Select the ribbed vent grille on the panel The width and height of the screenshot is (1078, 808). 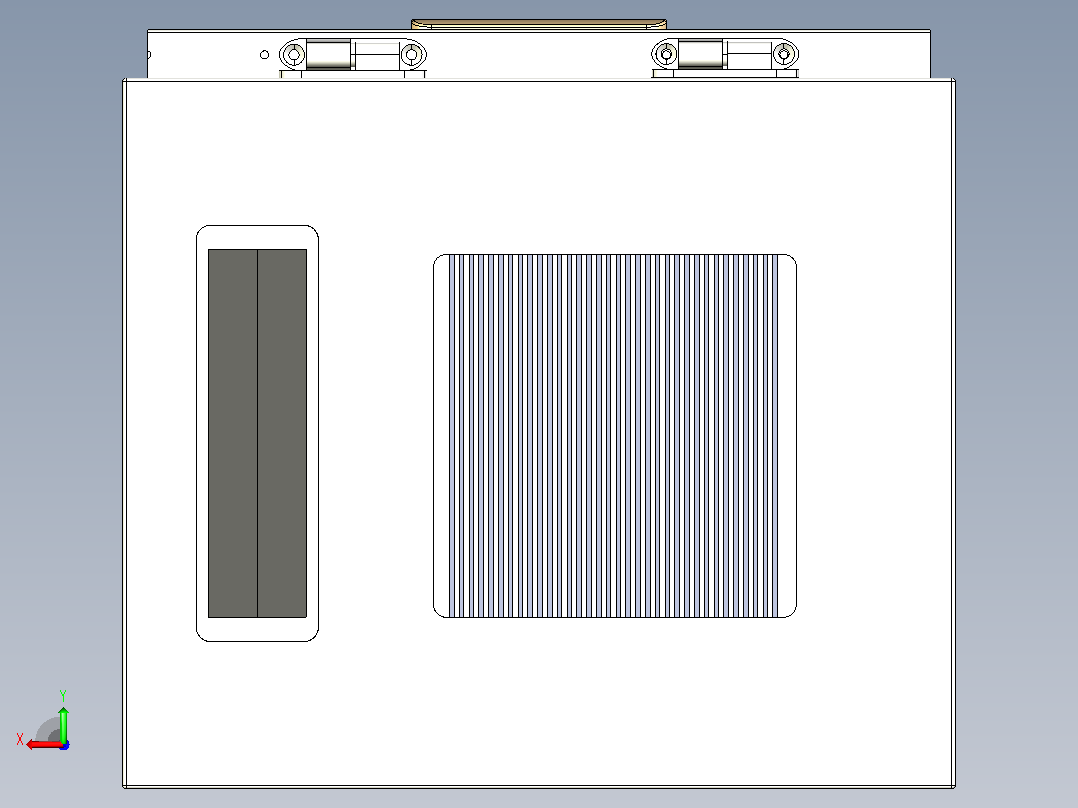coord(615,436)
